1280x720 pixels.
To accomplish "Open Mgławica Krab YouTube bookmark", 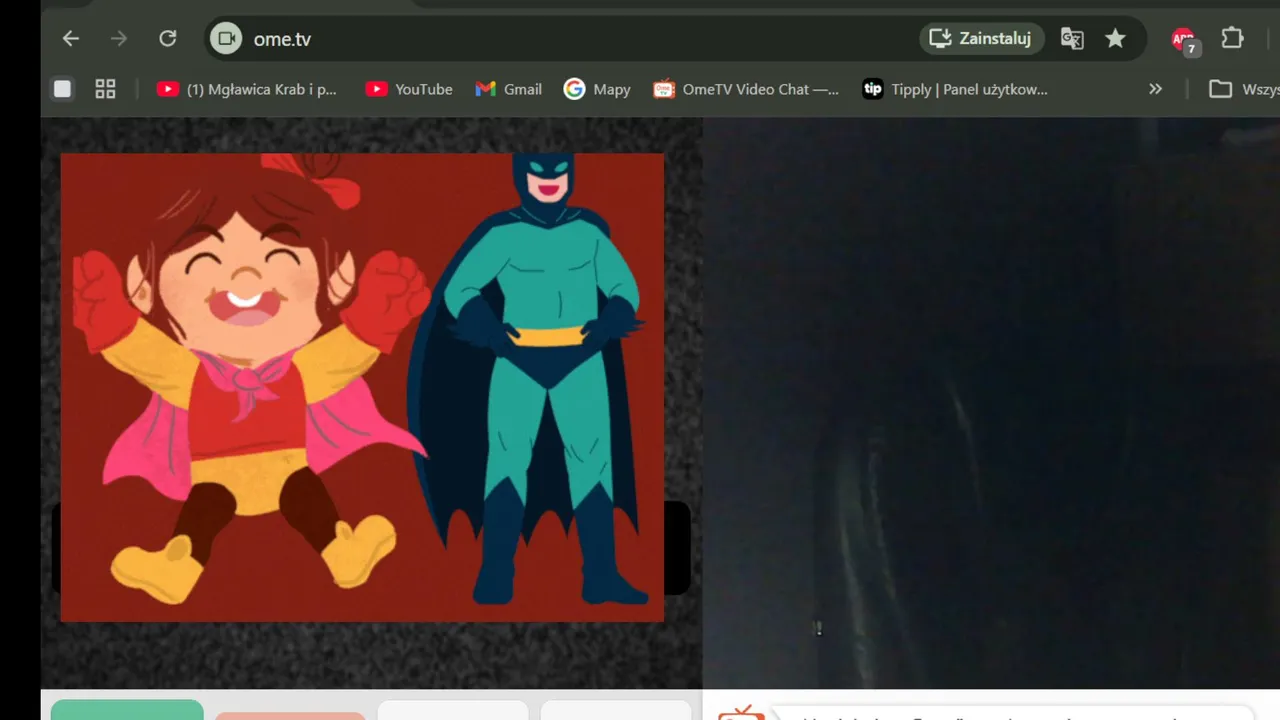I will point(247,89).
